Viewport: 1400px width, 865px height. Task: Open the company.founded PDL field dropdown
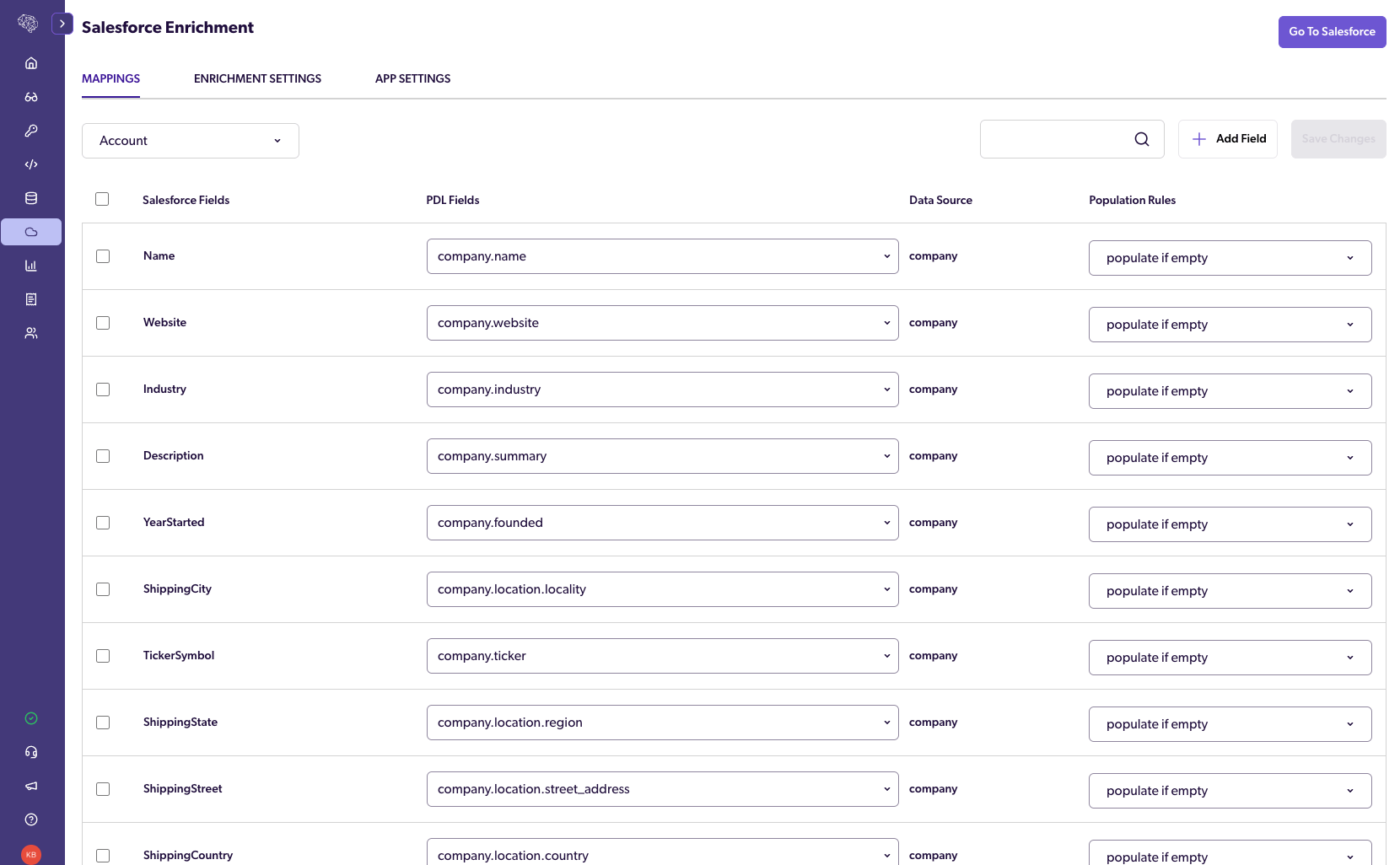(663, 523)
